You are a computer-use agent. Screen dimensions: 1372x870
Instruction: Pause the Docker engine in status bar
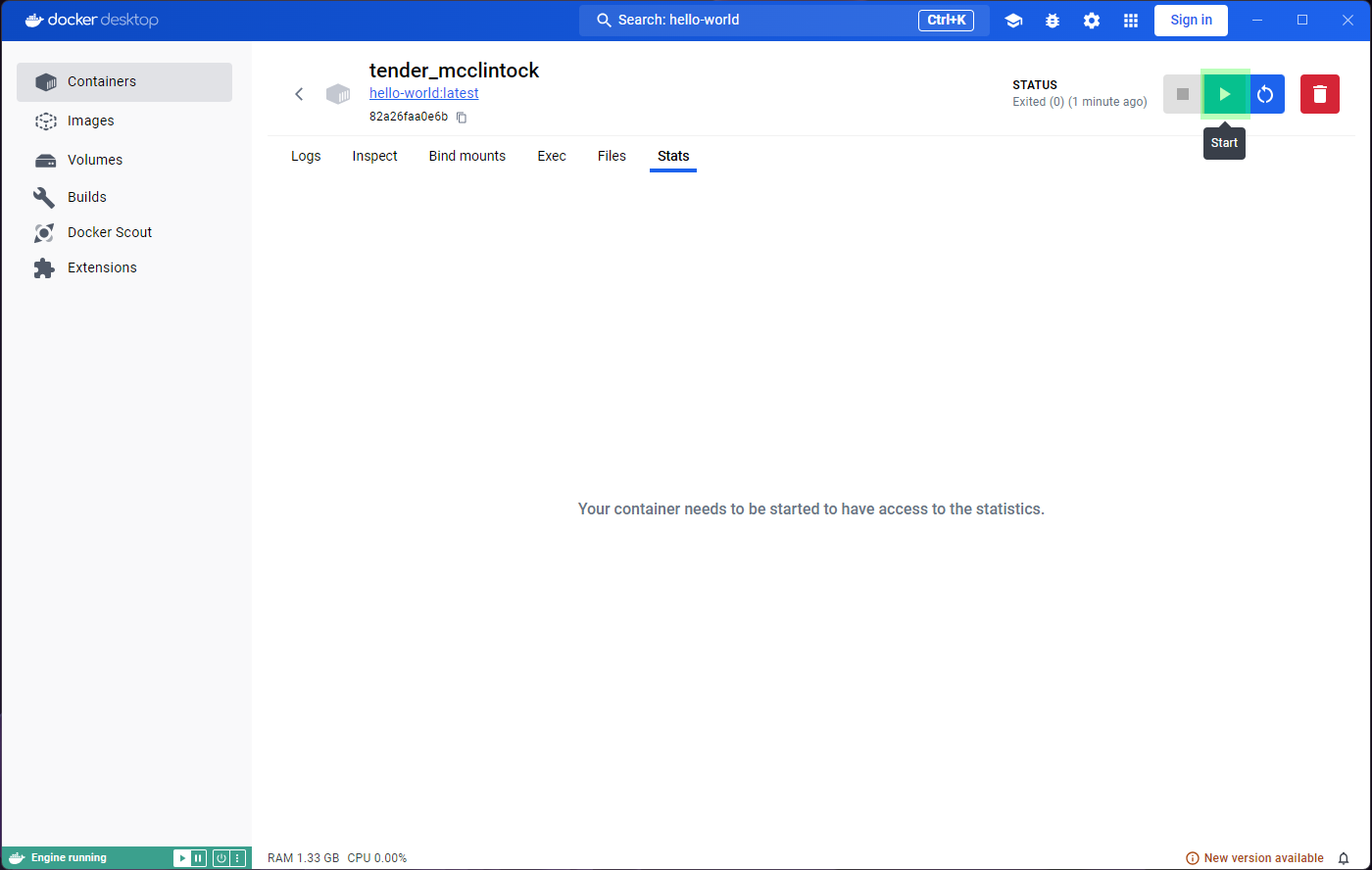198,858
